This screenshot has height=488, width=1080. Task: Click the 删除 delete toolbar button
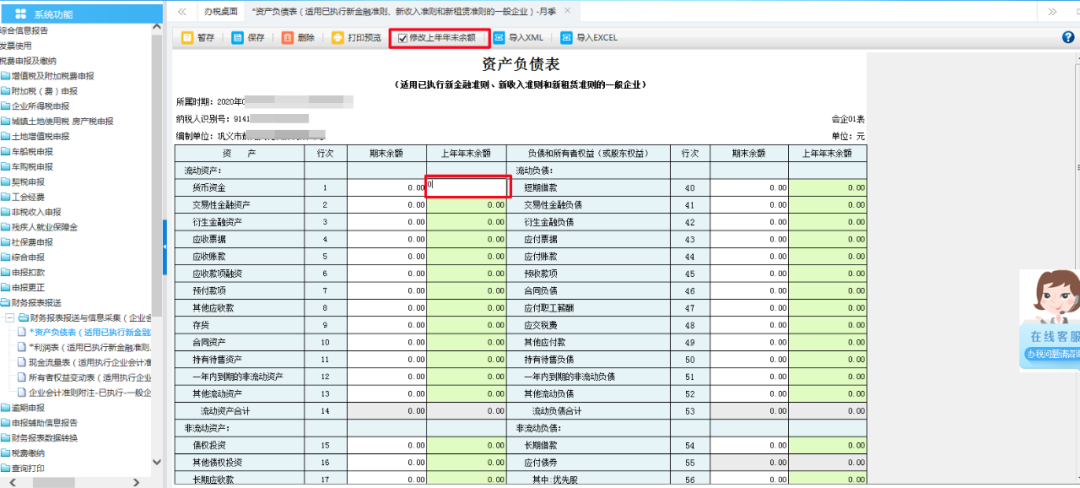(x=298, y=38)
